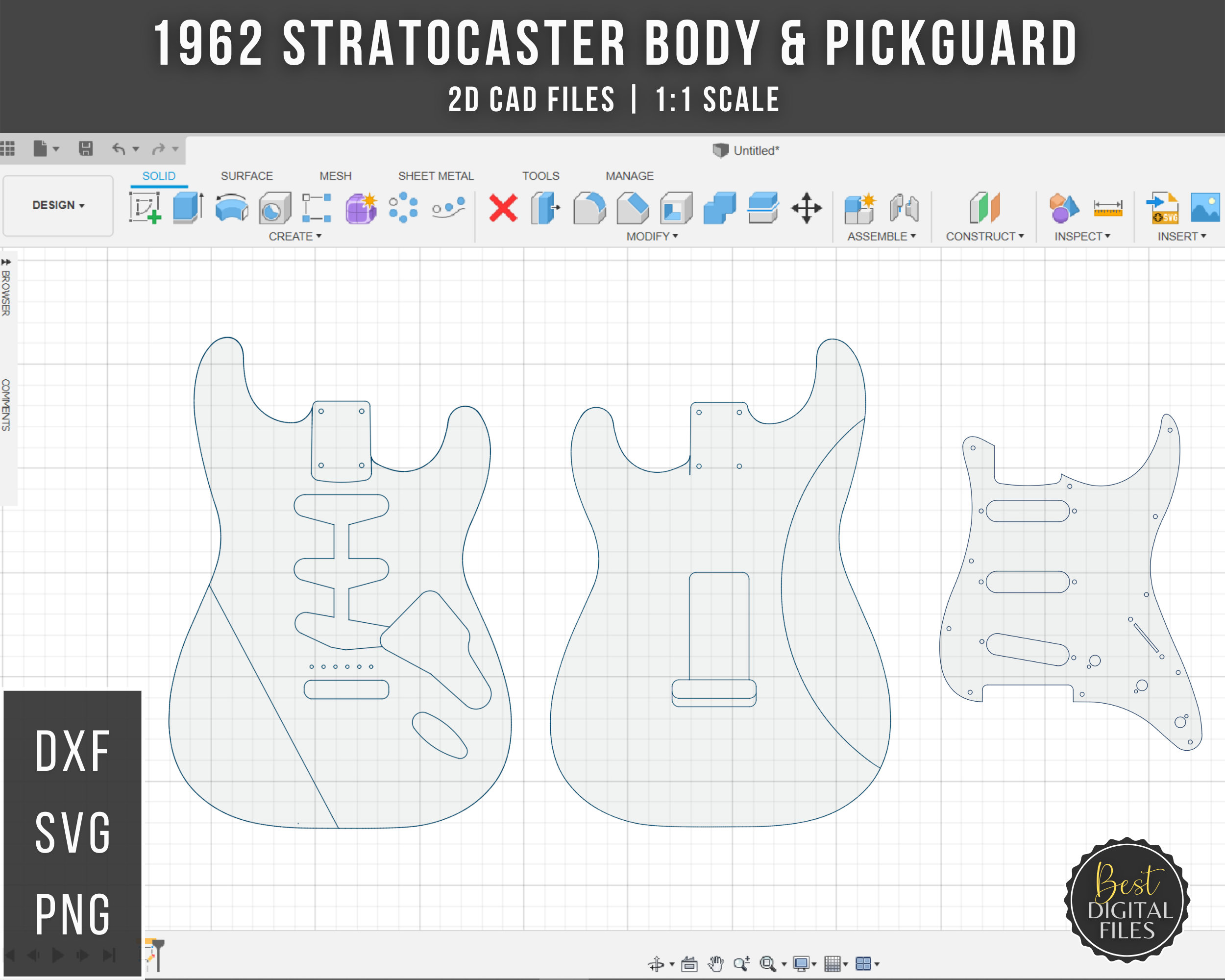
Task: Switch to the Surface tab
Action: tap(246, 175)
